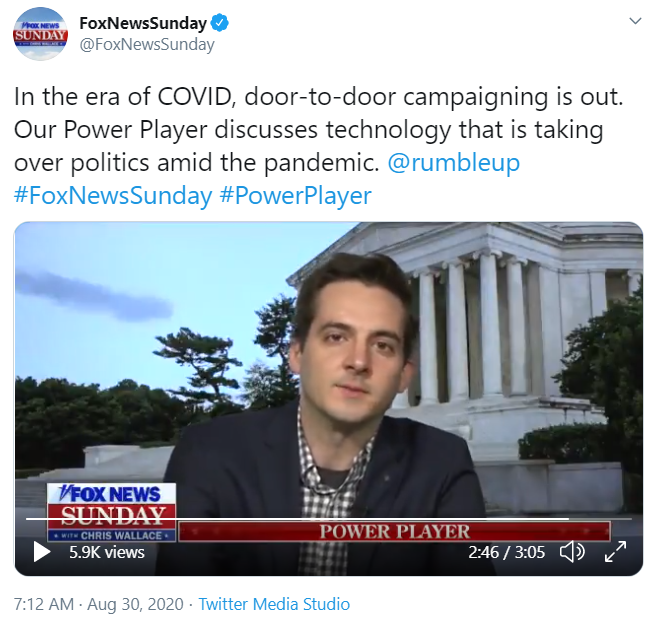Follow the #PowerPlayer hashtag

(296, 196)
